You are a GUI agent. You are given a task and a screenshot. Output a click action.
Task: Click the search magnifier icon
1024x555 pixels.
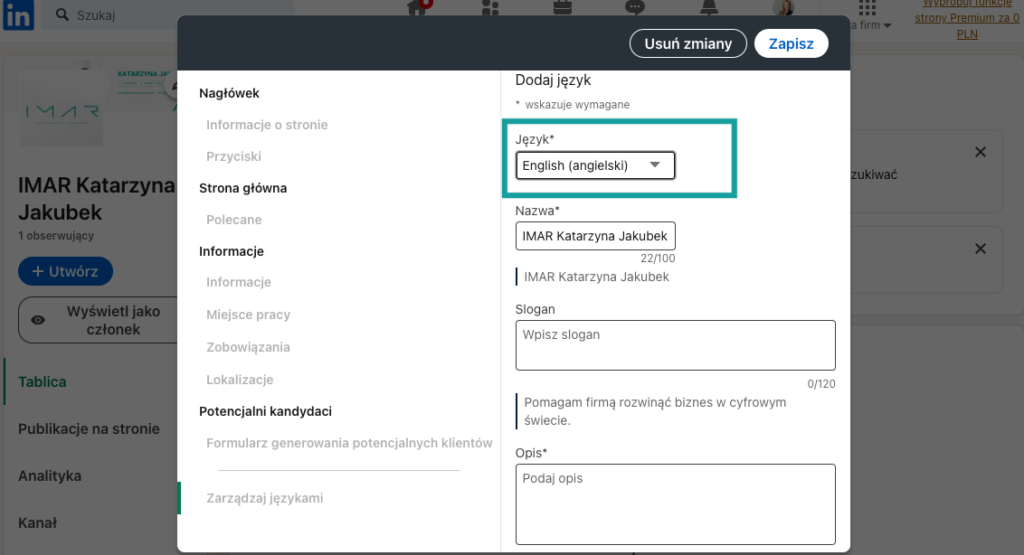(x=62, y=14)
